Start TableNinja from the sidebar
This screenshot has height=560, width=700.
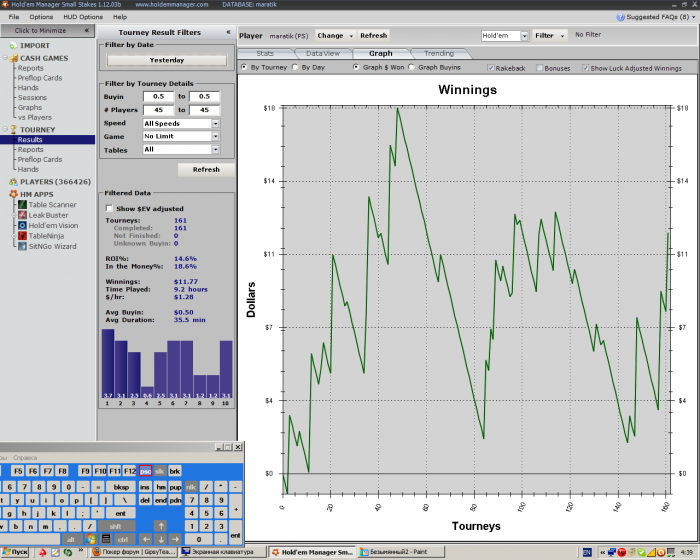pyautogui.click(x=46, y=236)
